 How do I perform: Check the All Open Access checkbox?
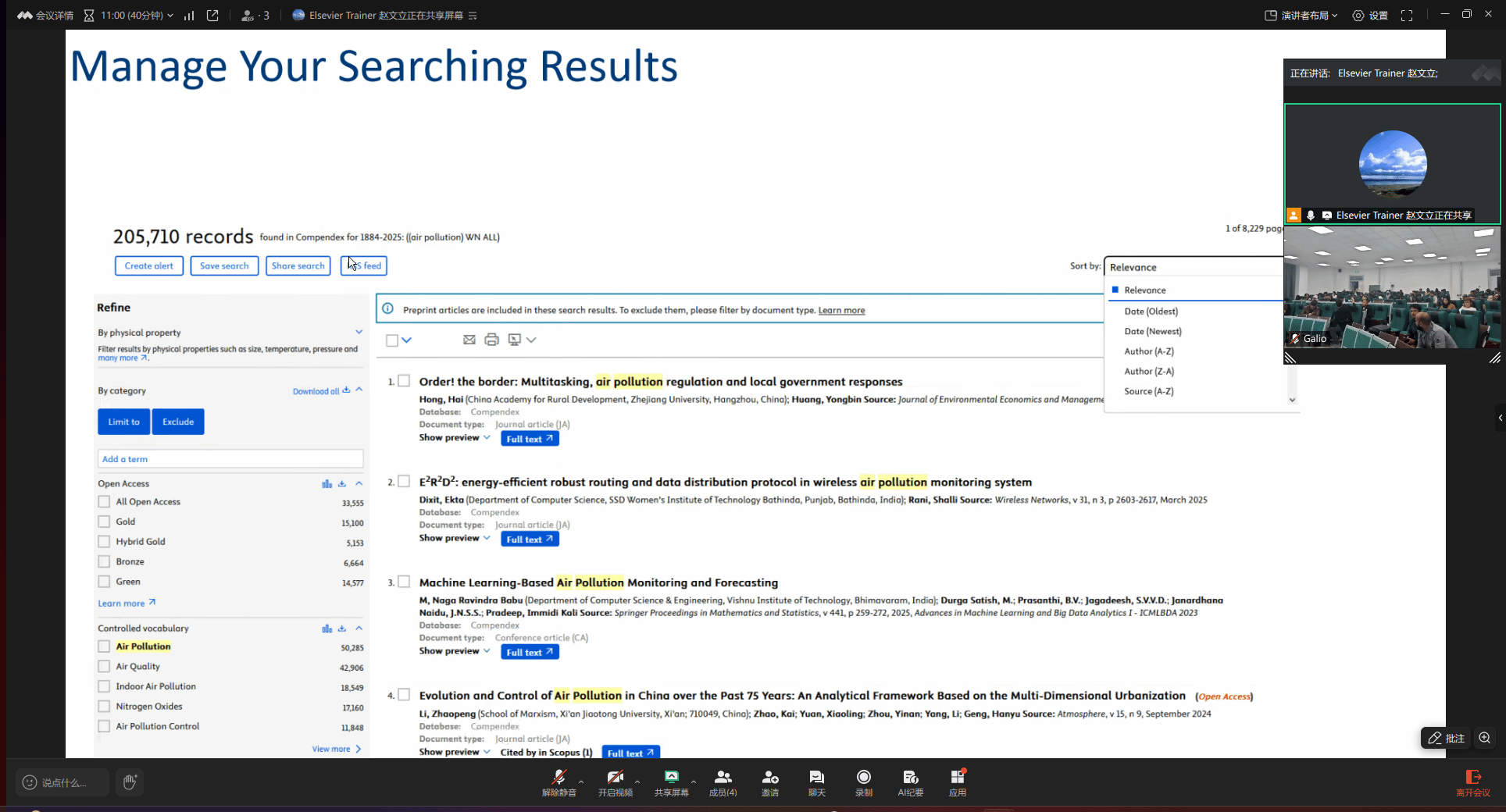[x=104, y=502]
